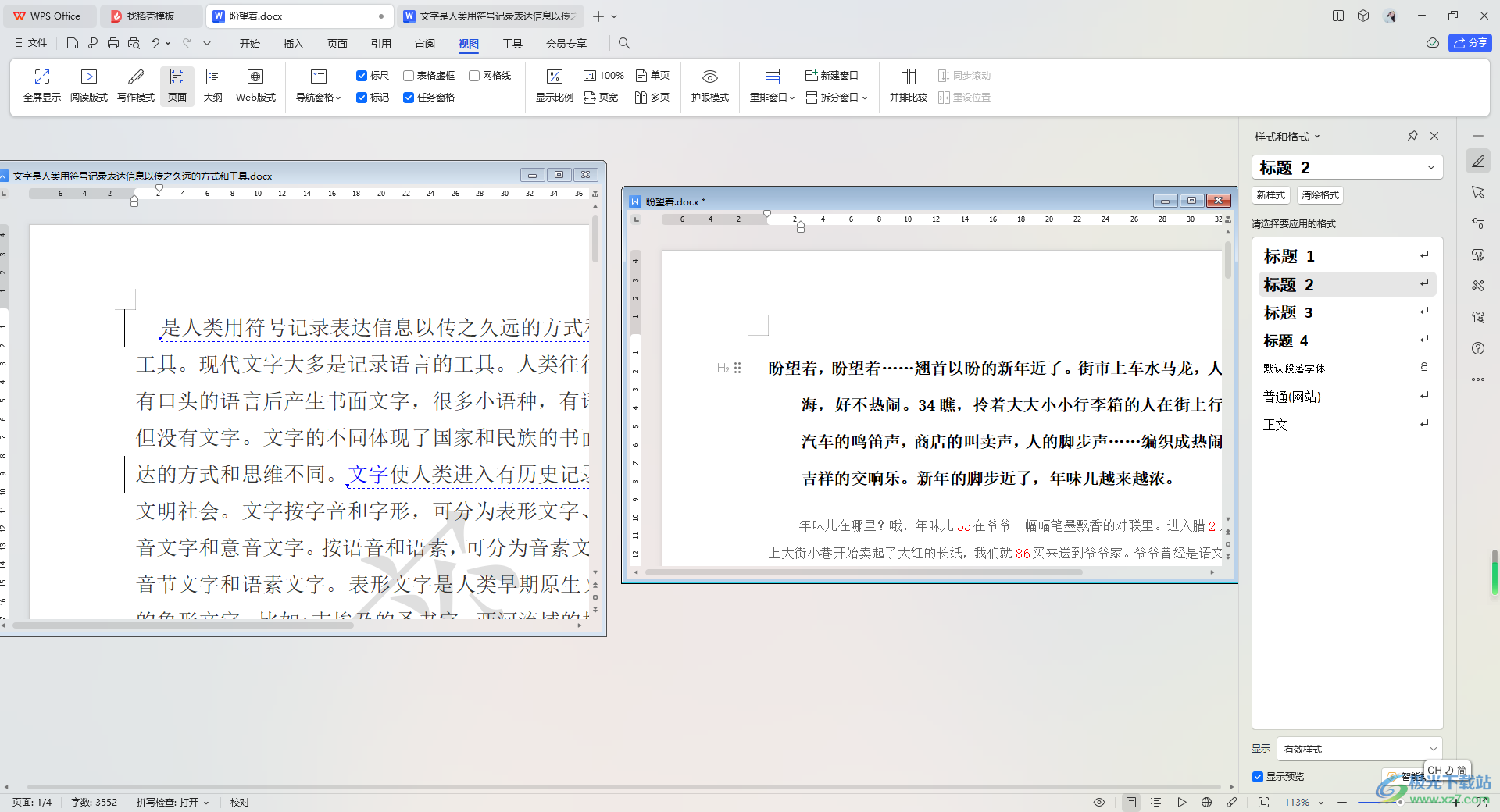
Task: Uncheck the 标尺 ruler checkbox
Action: click(x=362, y=76)
